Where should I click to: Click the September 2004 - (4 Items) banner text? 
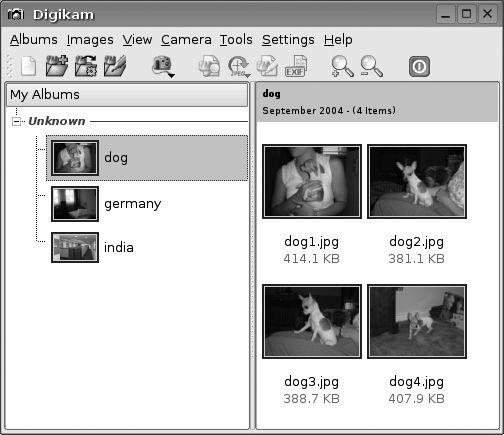(329, 111)
